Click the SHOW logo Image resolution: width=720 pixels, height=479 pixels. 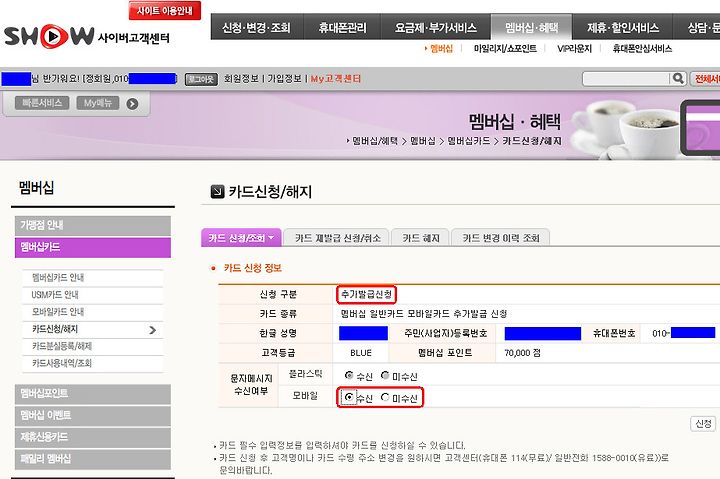(x=49, y=36)
